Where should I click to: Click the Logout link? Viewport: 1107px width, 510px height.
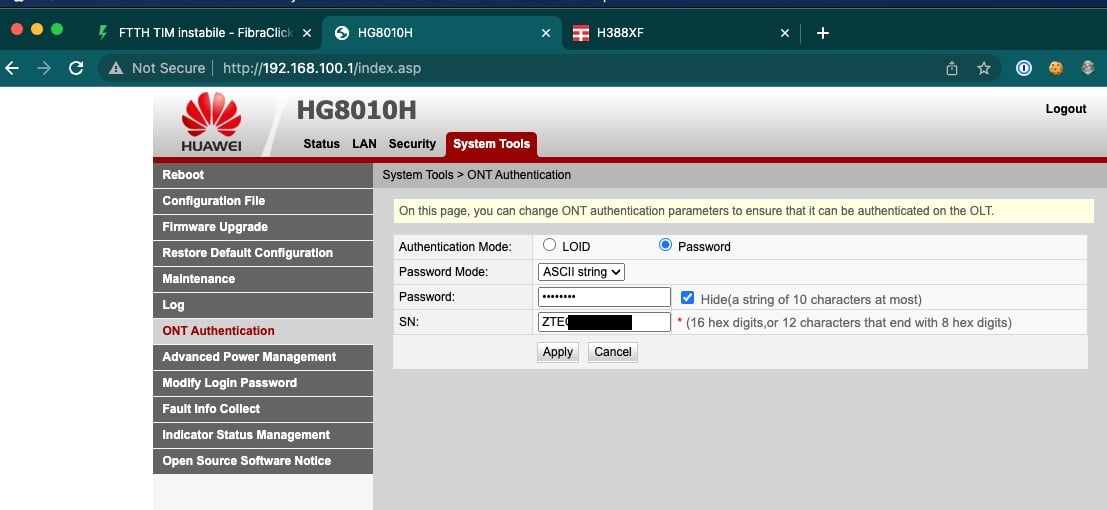[1065, 109]
